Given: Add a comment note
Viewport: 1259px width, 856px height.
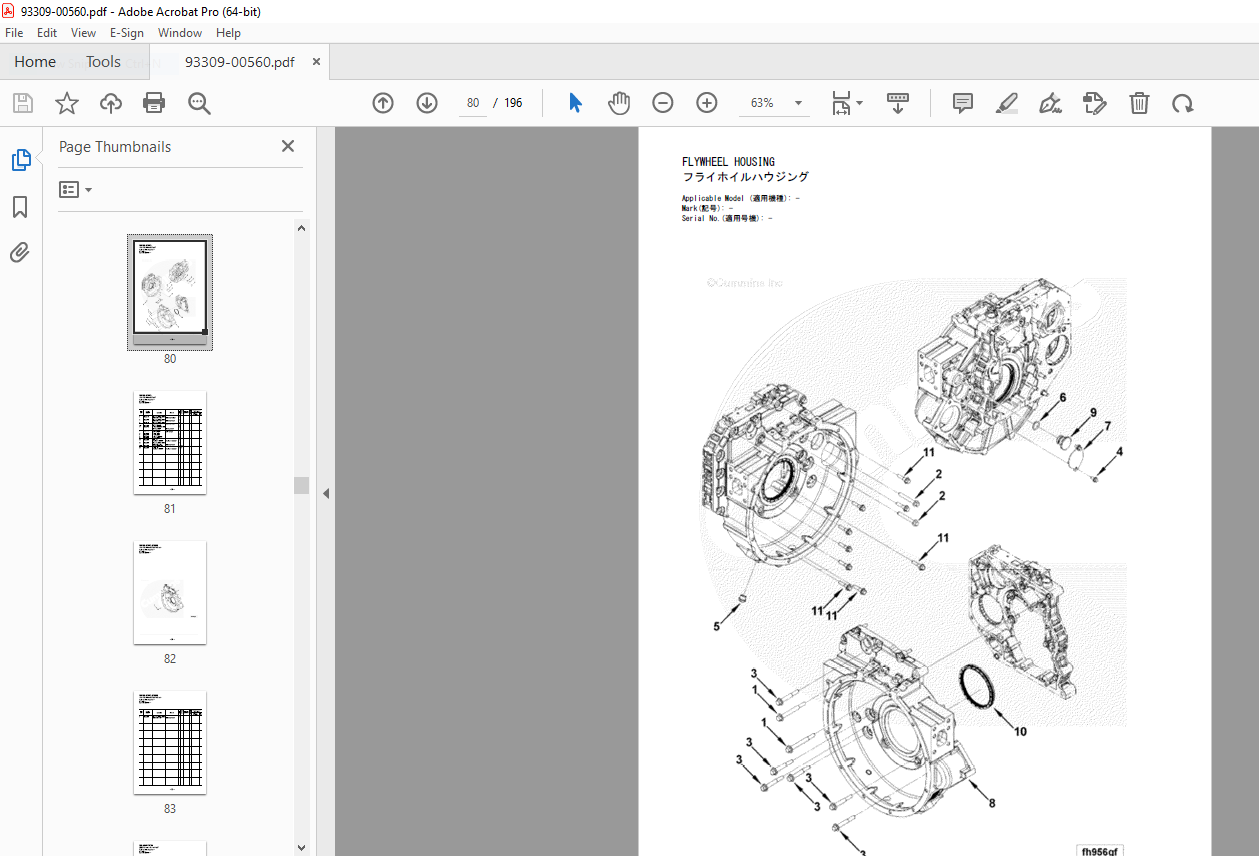Looking at the screenshot, I should (x=963, y=103).
